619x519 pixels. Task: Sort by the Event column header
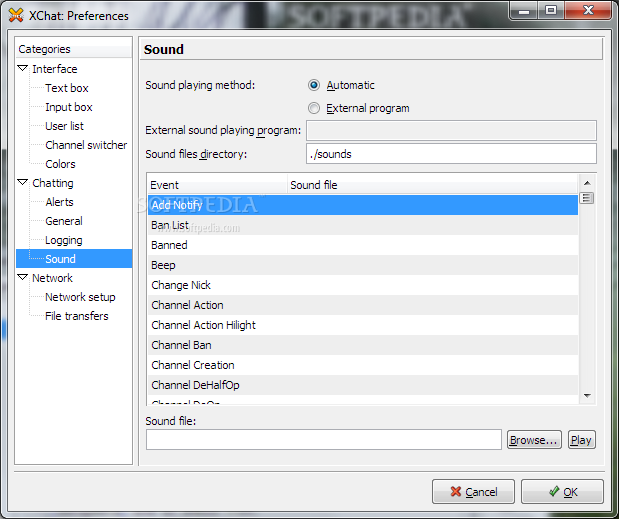pos(218,185)
